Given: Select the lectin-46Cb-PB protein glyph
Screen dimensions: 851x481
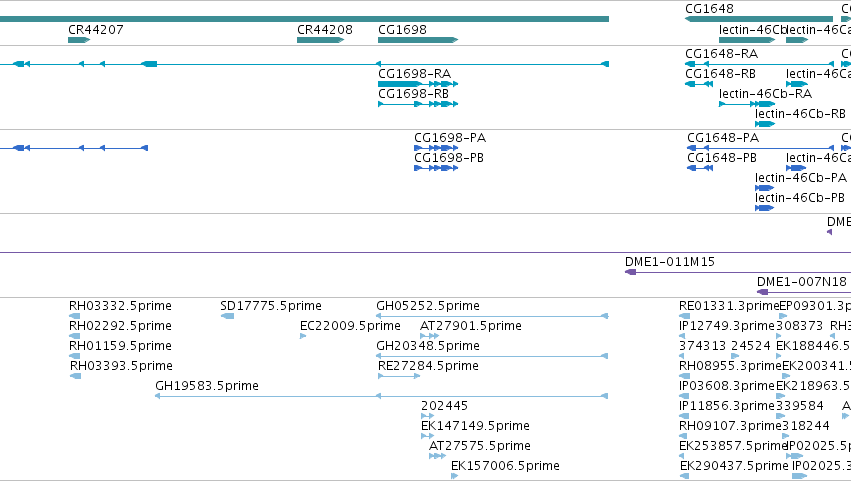Looking at the screenshot, I should tap(764, 208).
